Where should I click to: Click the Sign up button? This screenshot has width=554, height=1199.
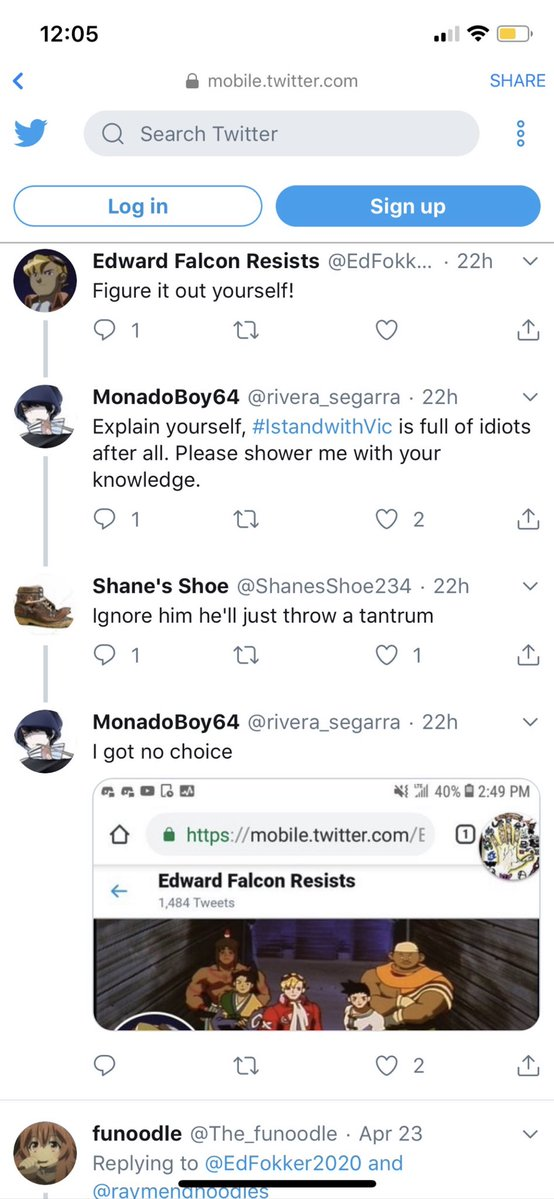[x=408, y=206]
